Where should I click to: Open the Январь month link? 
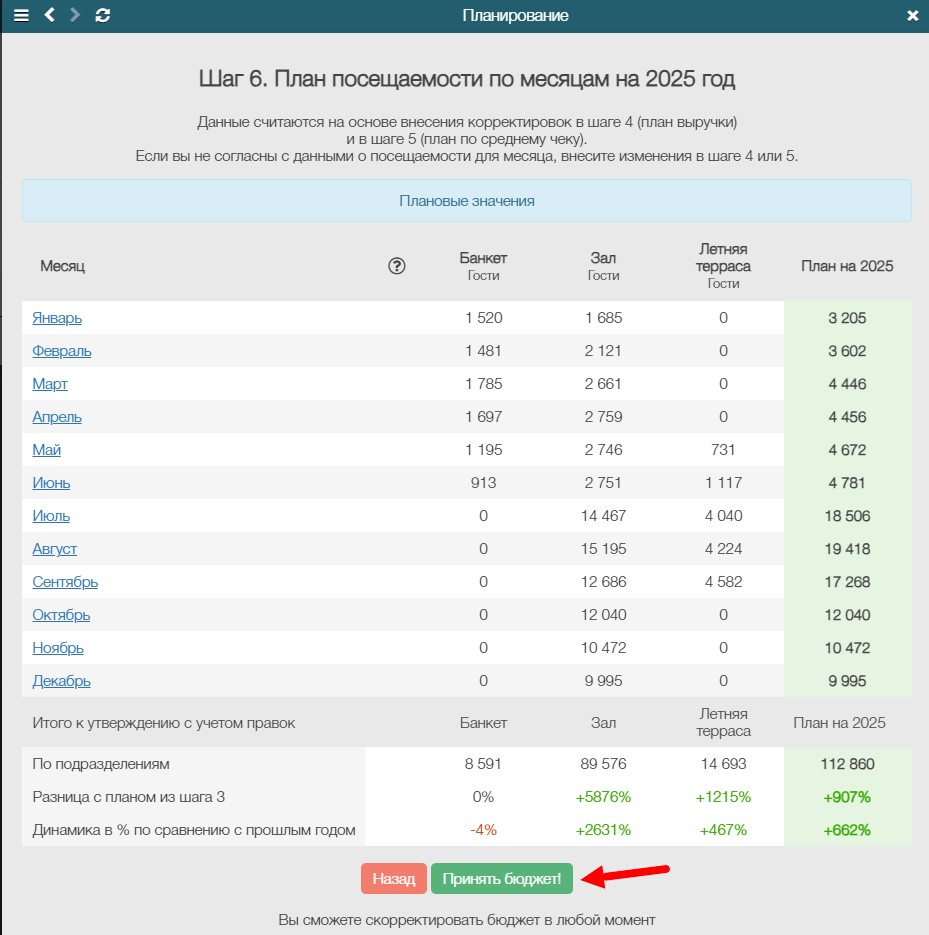(57, 318)
